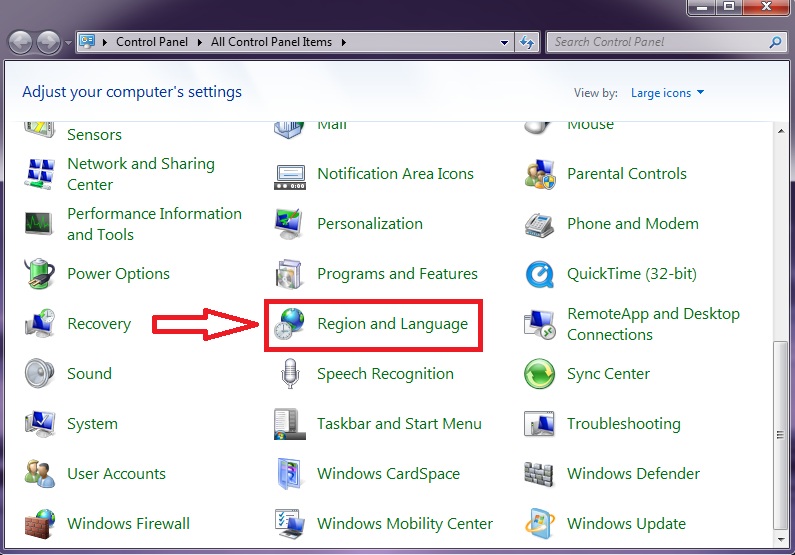Open the Power Options battery icon
Image resolution: width=795 pixels, height=555 pixels.
40,274
